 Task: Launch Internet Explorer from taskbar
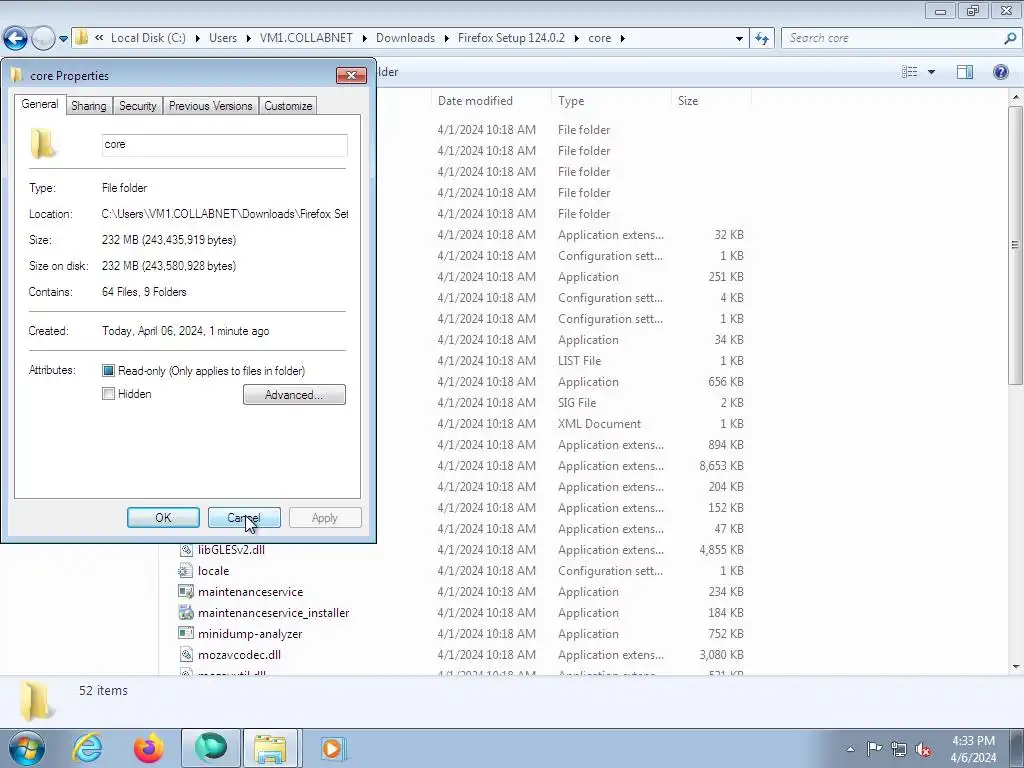pyautogui.click(x=87, y=748)
